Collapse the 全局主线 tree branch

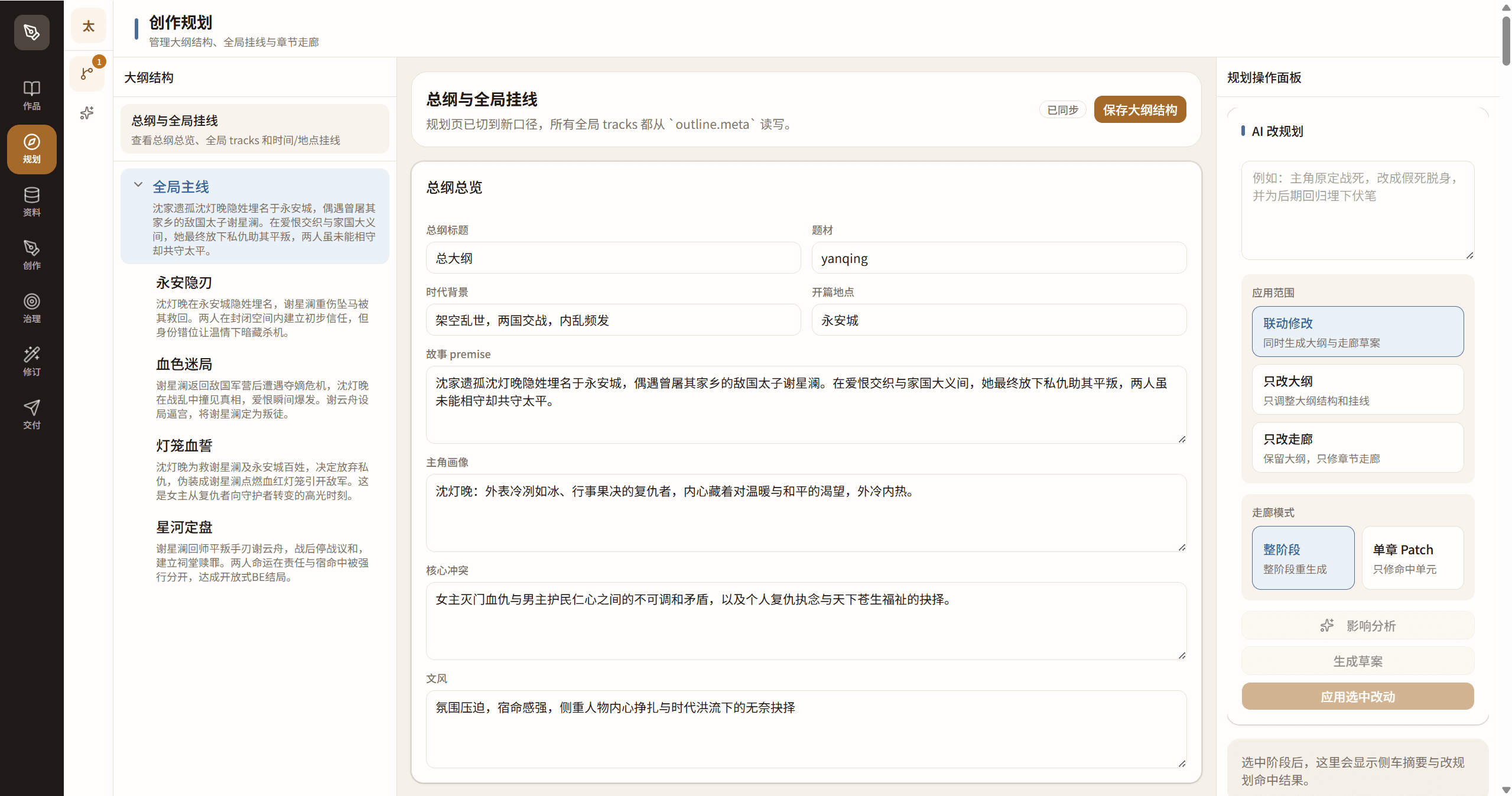[x=138, y=185]
